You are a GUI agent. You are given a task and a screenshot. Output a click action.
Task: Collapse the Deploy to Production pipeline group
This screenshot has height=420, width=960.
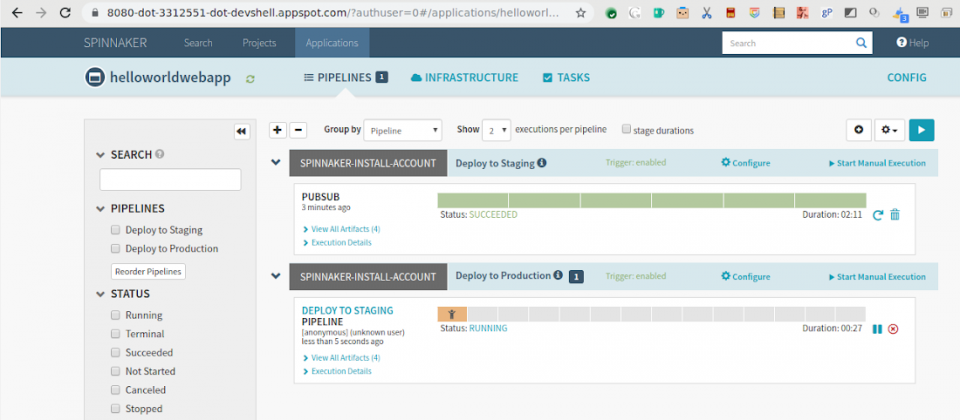click(x=276, y=276)
